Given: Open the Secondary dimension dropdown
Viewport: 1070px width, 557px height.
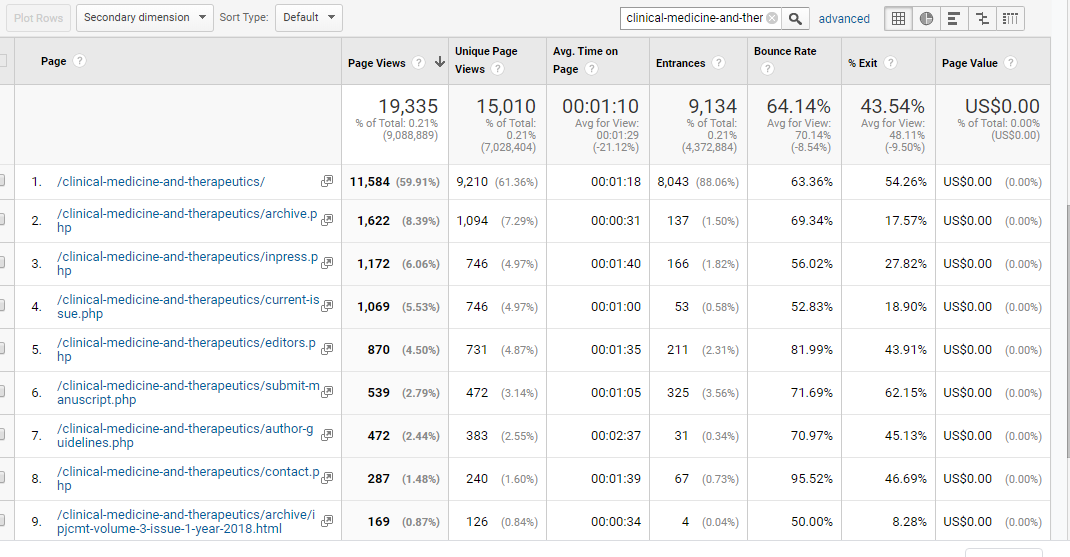Looking at the screenshot, I should [146, 17].
